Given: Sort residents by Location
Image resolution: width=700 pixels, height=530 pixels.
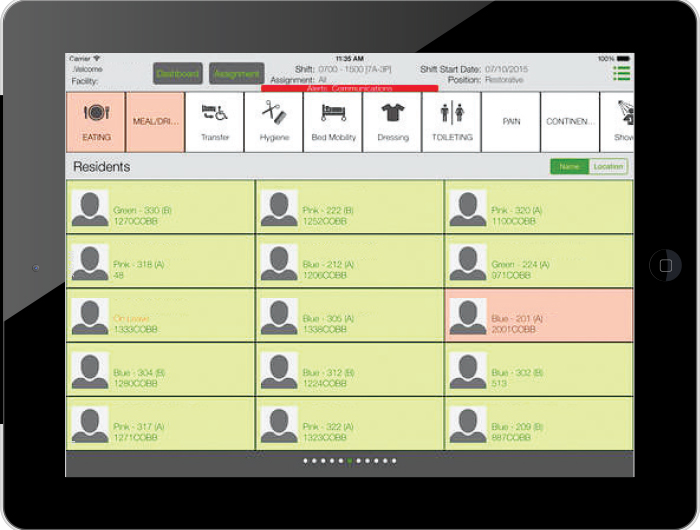Looking at the screenshot, I should point(608,167).
